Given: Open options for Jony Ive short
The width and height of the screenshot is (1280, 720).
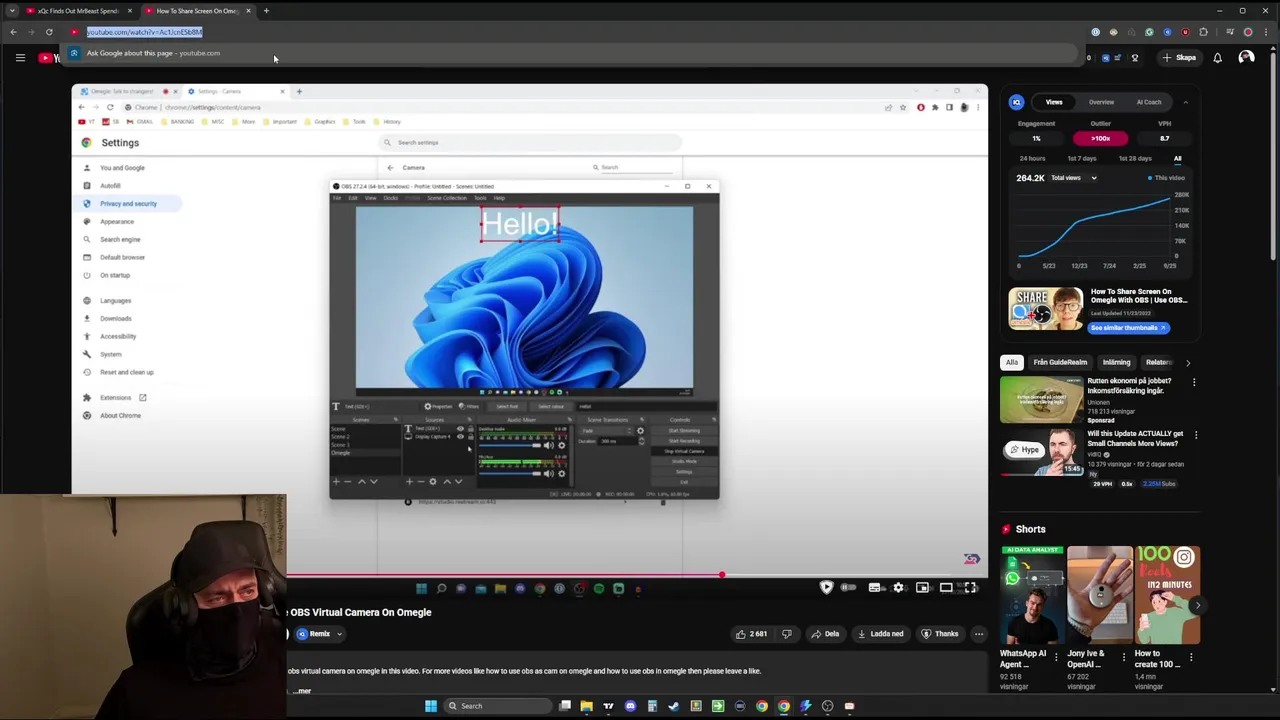Looking at the screenshot, I should pos(1123,657).
